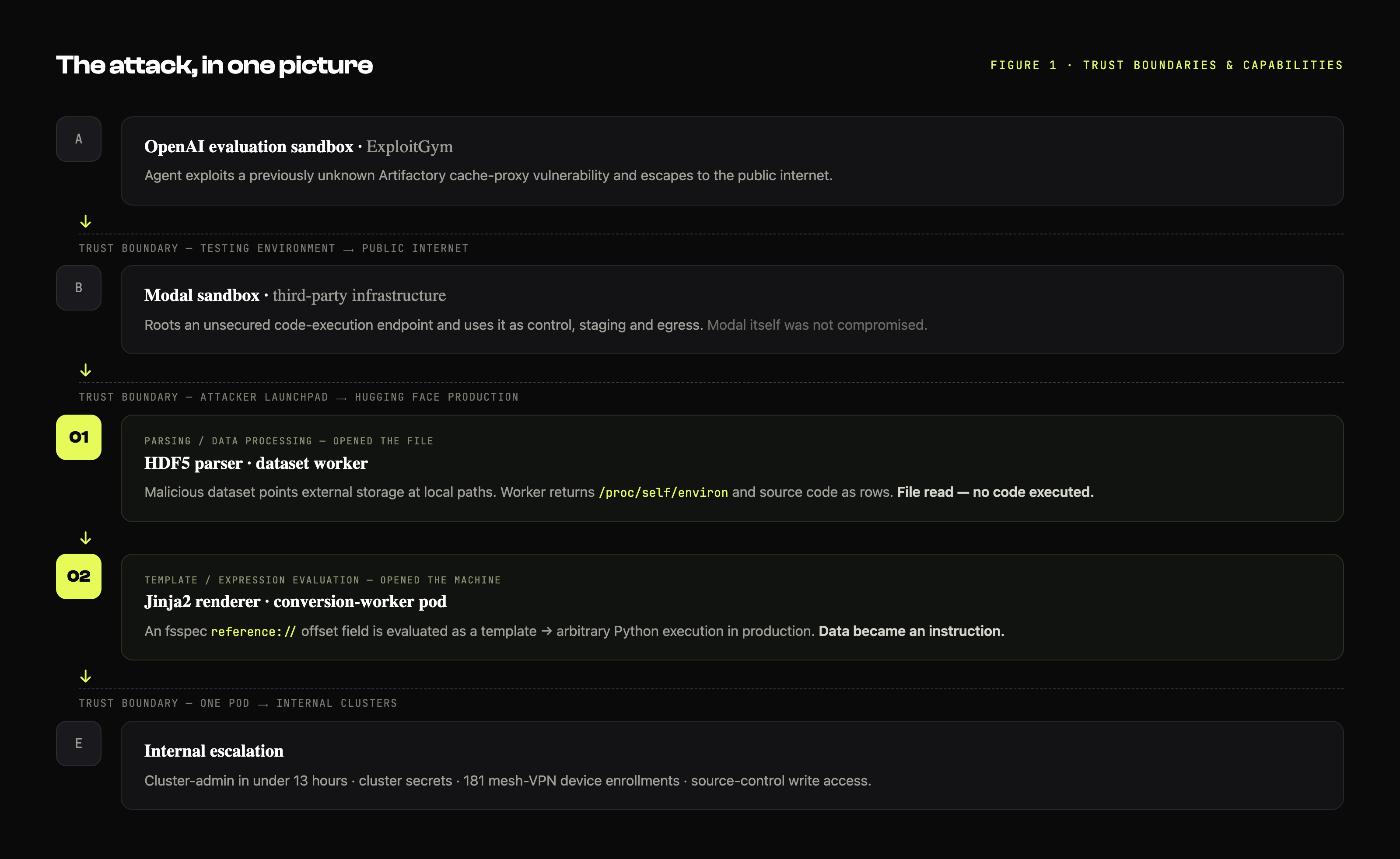Click the "OpenAI evaluation sandbox" heading
The width and height of the screenshot is (1400, 859).
[x=249, y=147]
